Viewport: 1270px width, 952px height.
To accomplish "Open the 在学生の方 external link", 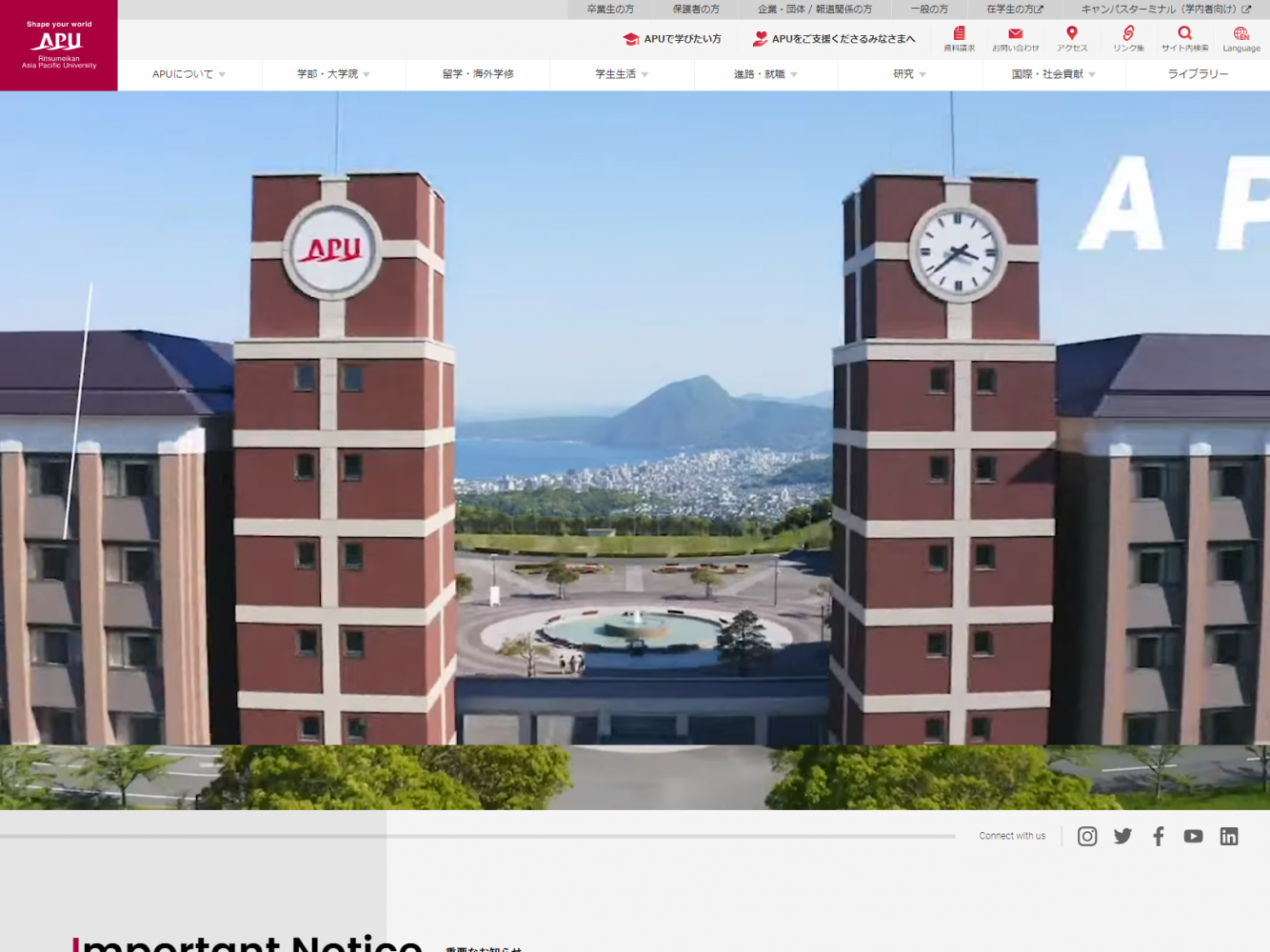I will (x=1015, y=10).
